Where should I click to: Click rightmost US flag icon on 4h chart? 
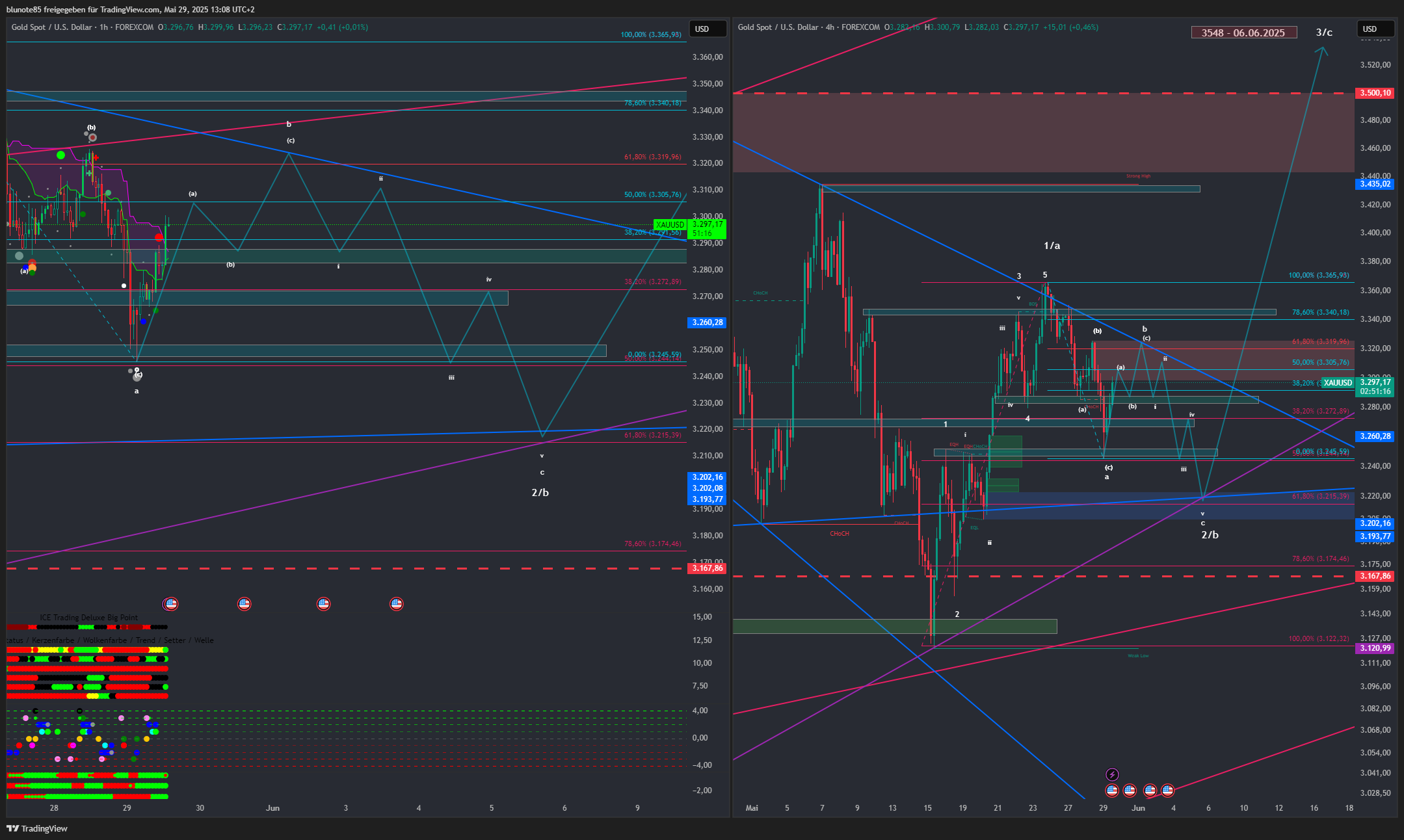coord(1168,791)
